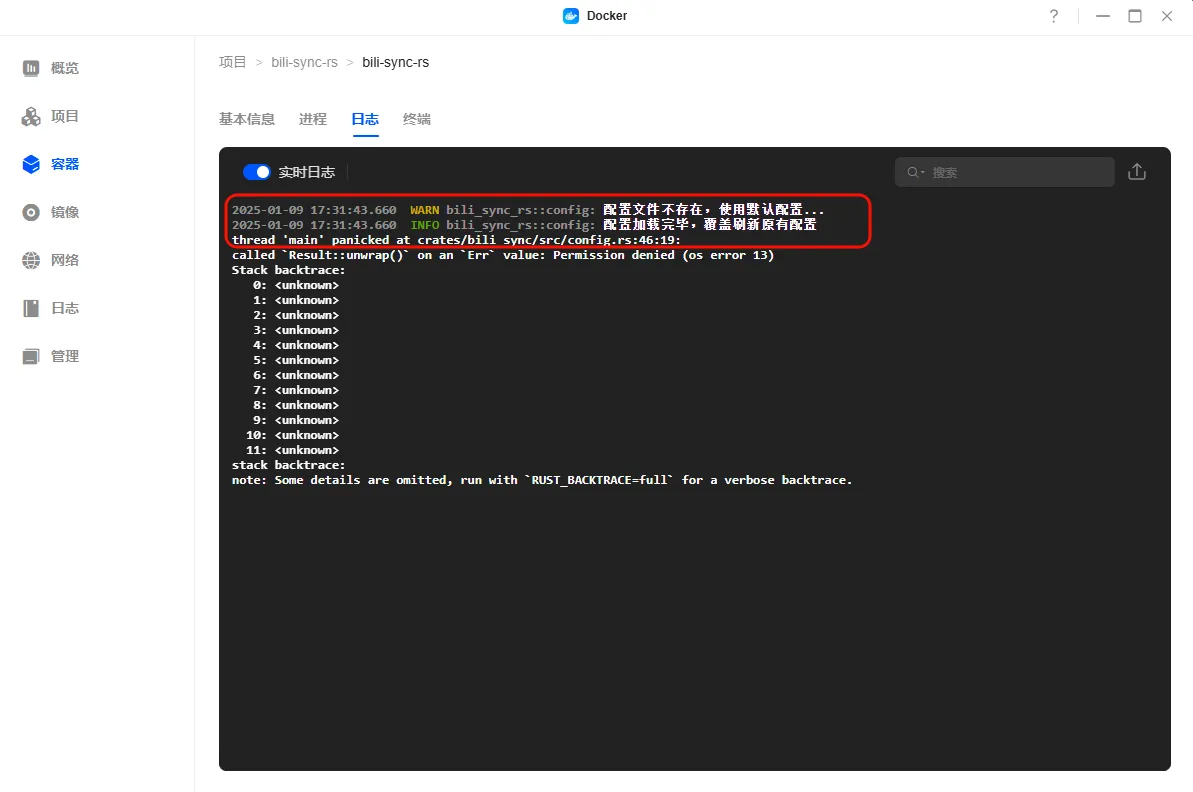Click the Docker whale icon in title bar
1193x792 pixels.
click(571, 16)
